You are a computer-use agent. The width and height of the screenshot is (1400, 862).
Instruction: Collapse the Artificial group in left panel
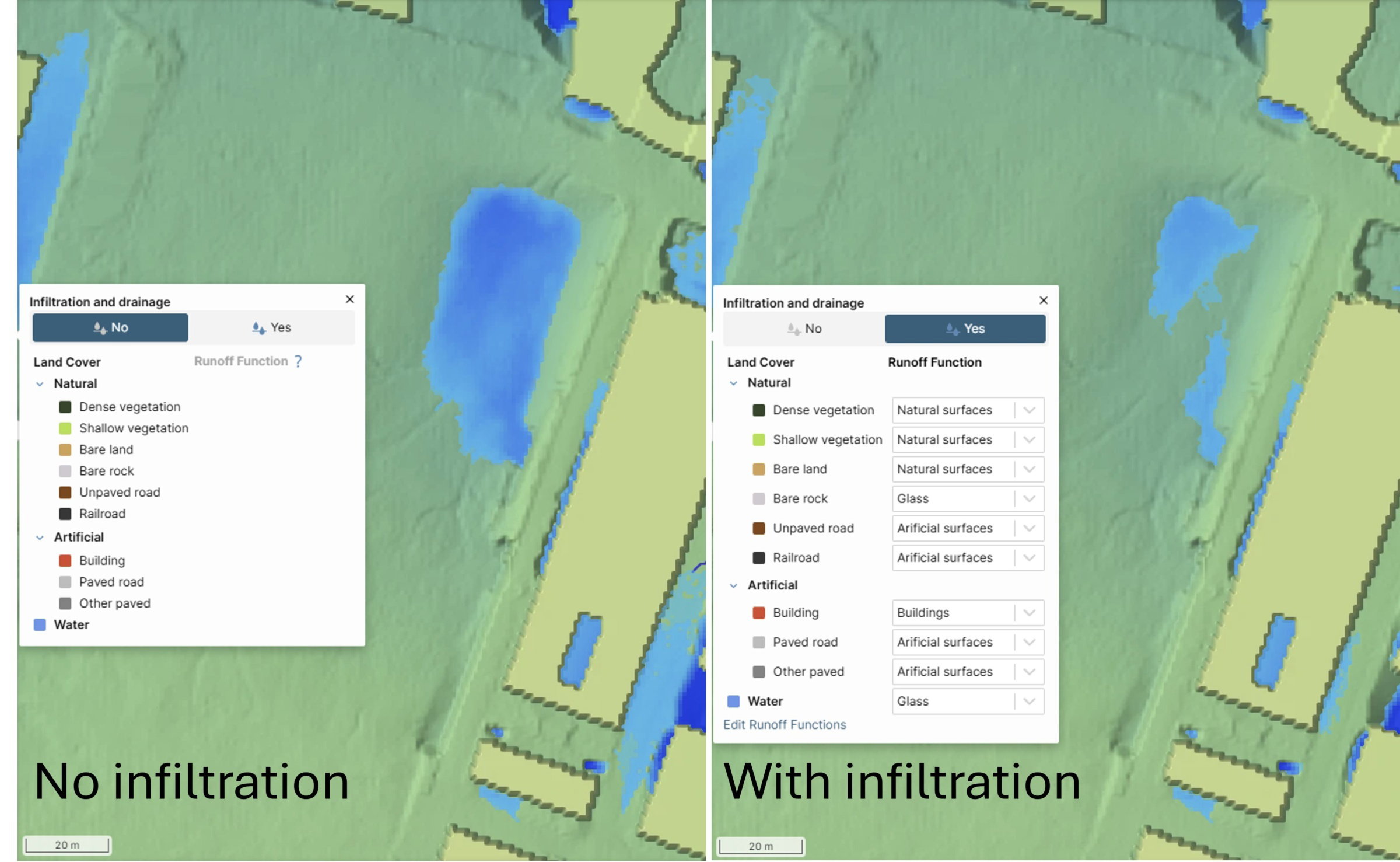40,538
